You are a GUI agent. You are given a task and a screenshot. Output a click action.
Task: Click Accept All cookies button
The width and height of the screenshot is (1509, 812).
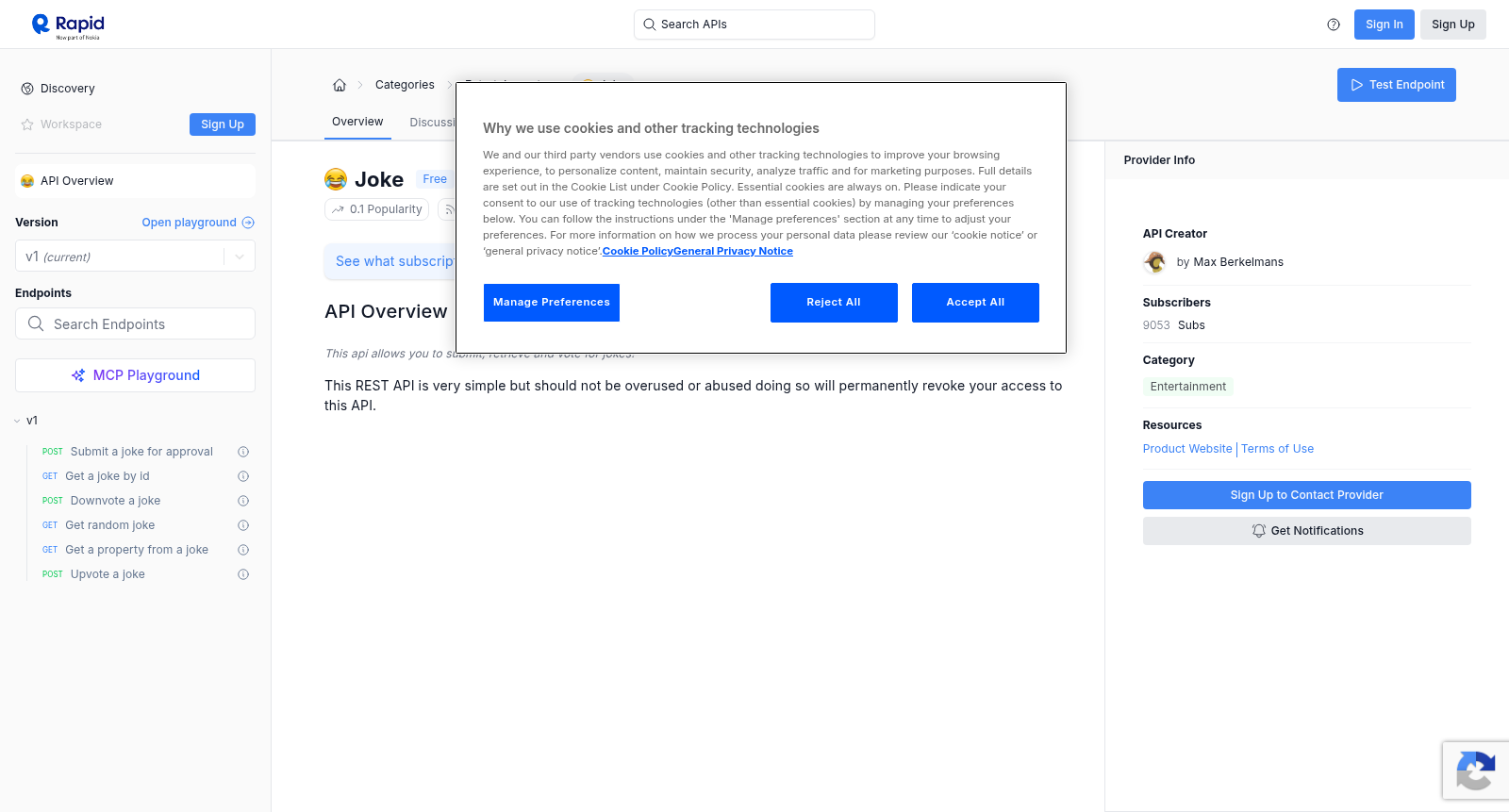(975, 303)
